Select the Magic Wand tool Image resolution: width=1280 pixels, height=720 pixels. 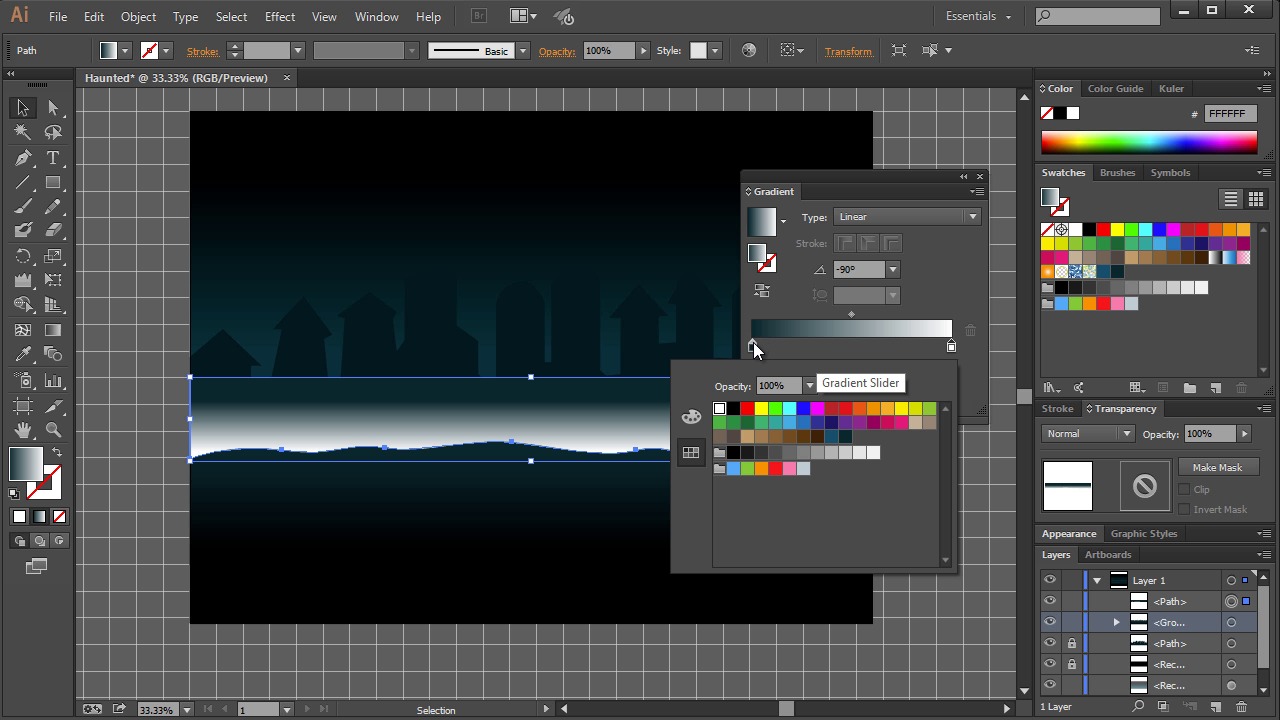point(23,132)
